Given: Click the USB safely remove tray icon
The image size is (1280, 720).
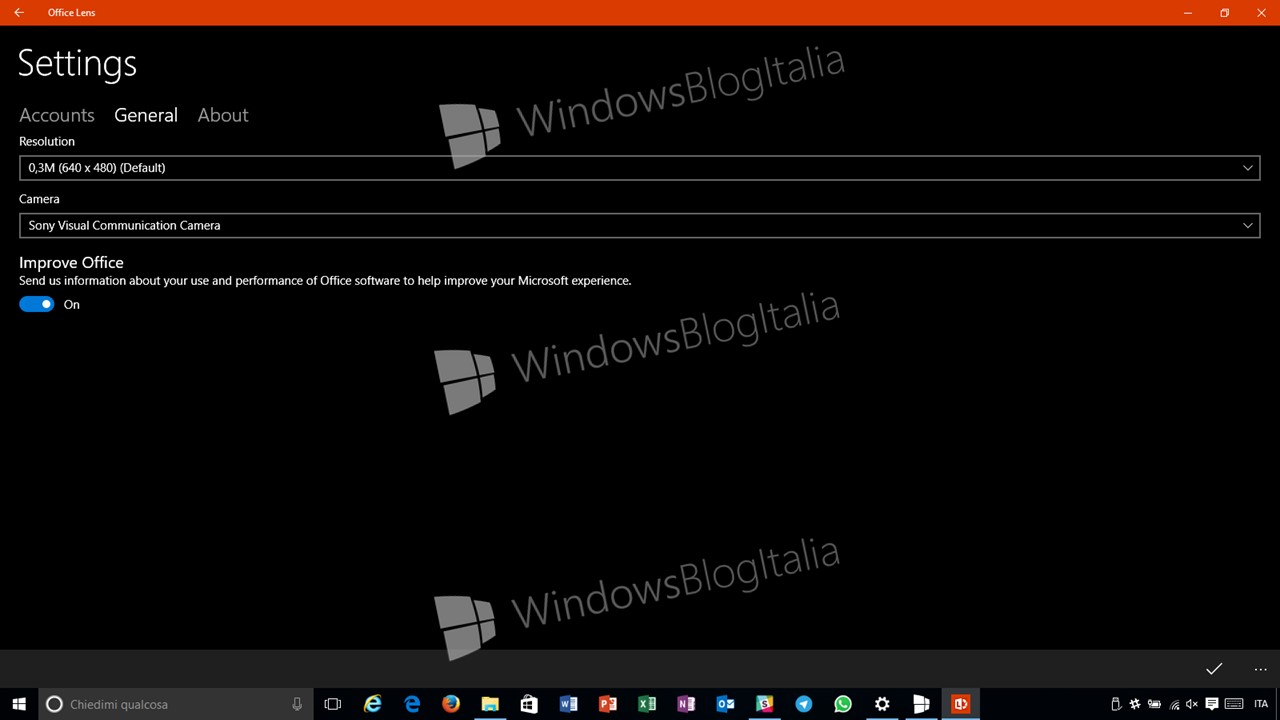Looking at the screenshot, I should coord(1116,704).
